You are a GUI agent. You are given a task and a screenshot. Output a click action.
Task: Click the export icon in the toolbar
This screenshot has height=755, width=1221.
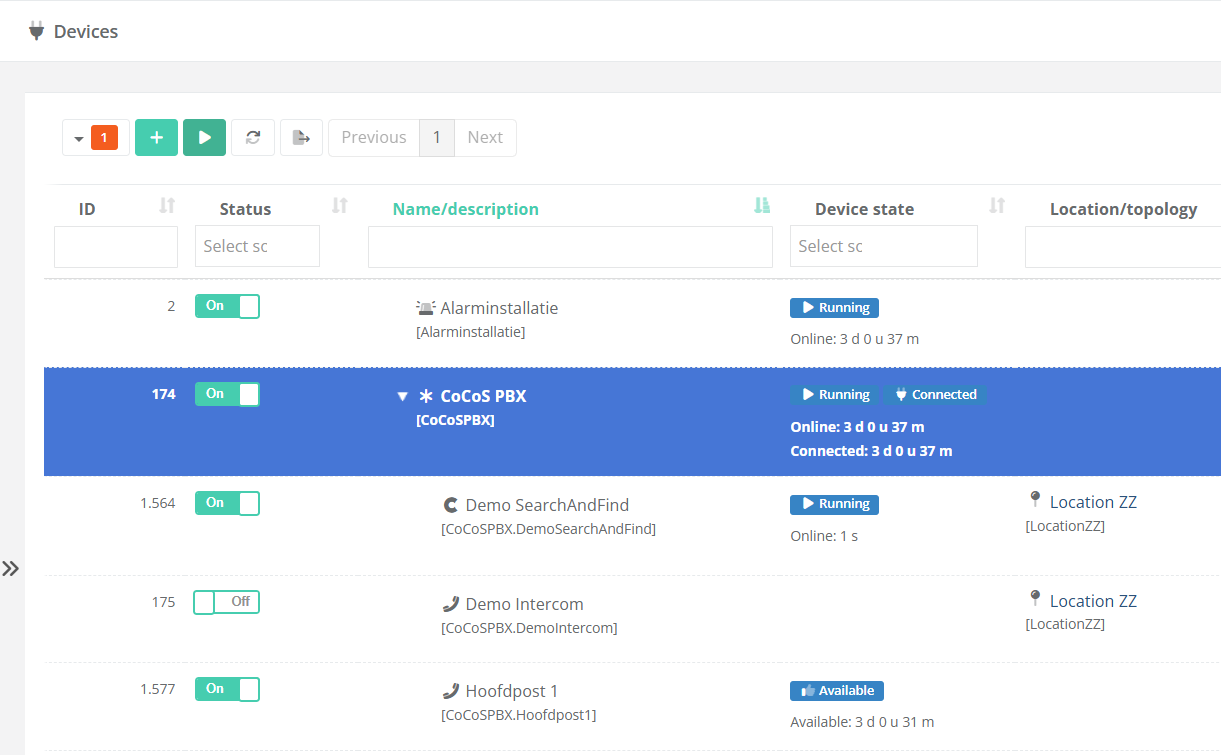coord(301,137)
